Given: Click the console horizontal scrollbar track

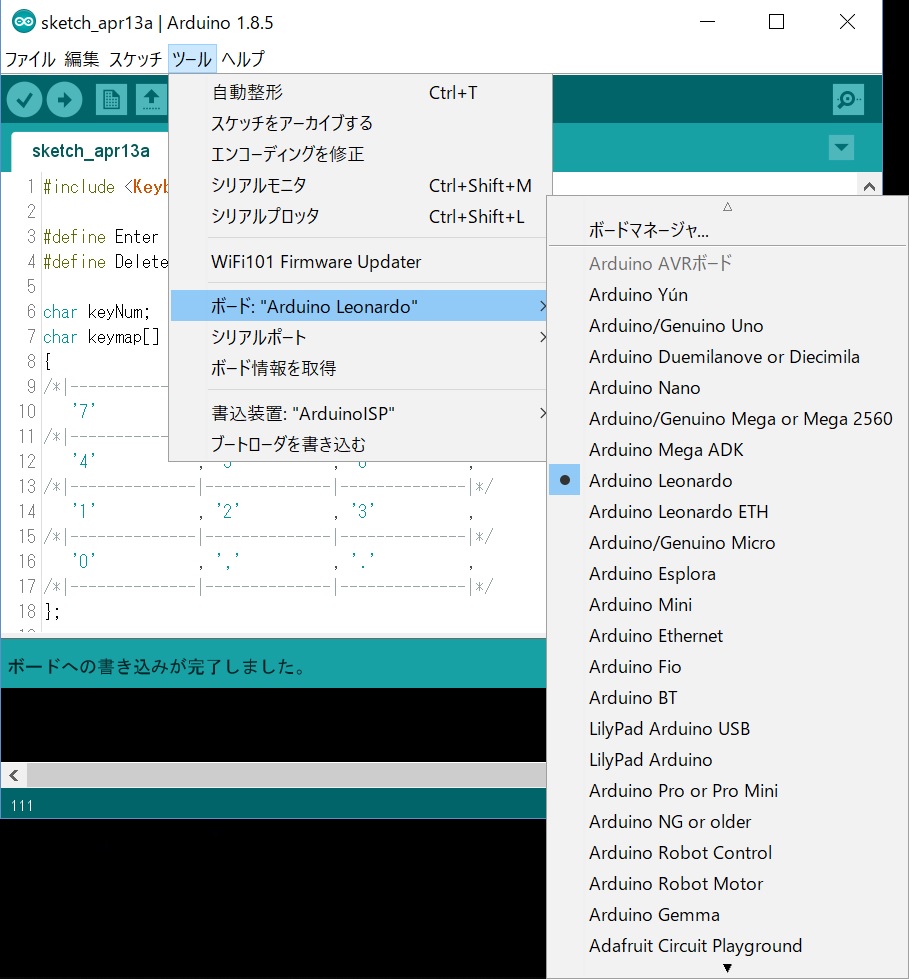Looking at the screenshot, I should pos(287,775).
